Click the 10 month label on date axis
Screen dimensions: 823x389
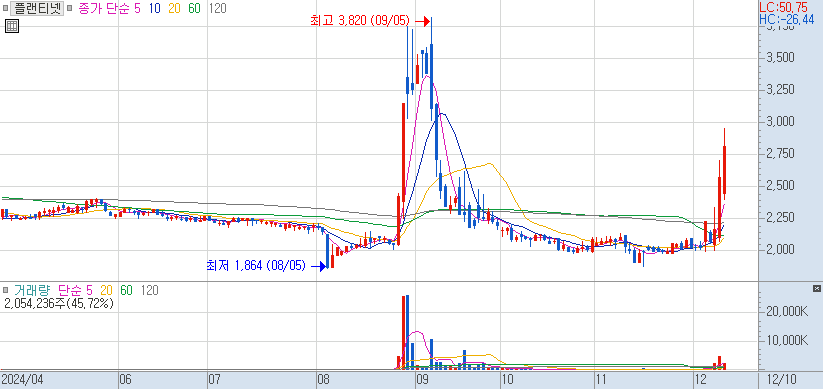508,380
